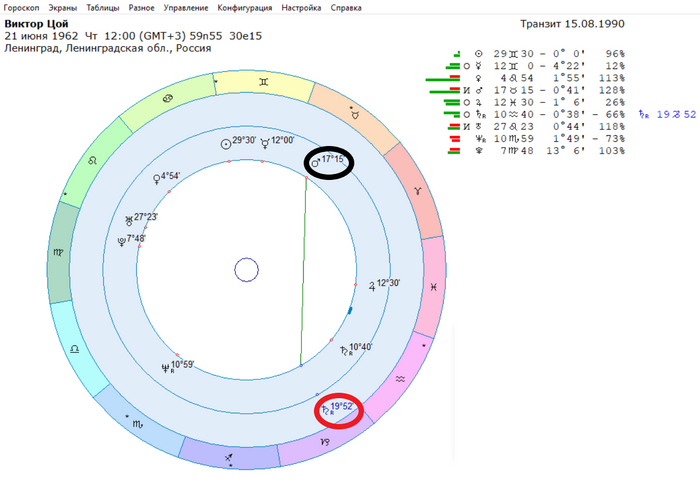Open the Разное menu
Image resolution: width=700 pixels, height=486 pixels.
coord(142,8)
